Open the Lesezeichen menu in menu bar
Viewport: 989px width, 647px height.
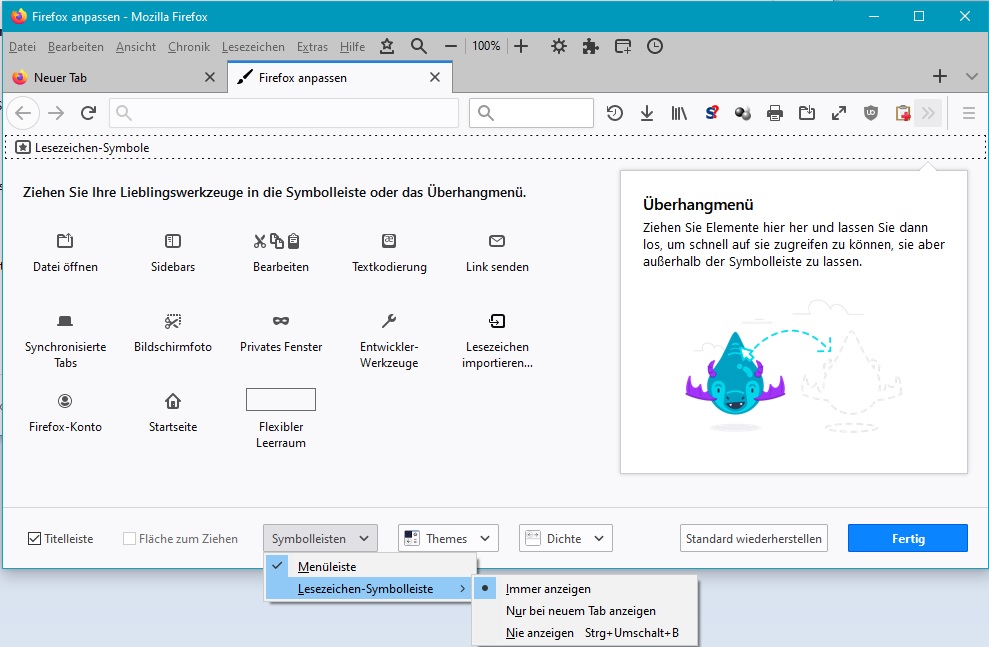tap(253, 47)
